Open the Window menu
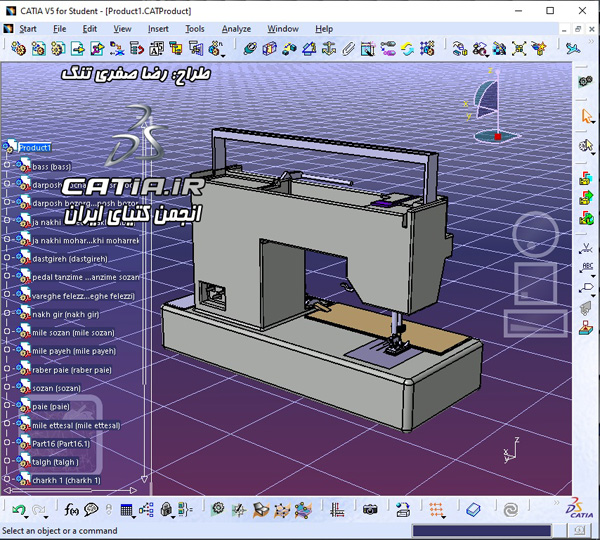The height and width of the screenshot is (540, 600). 283,29
